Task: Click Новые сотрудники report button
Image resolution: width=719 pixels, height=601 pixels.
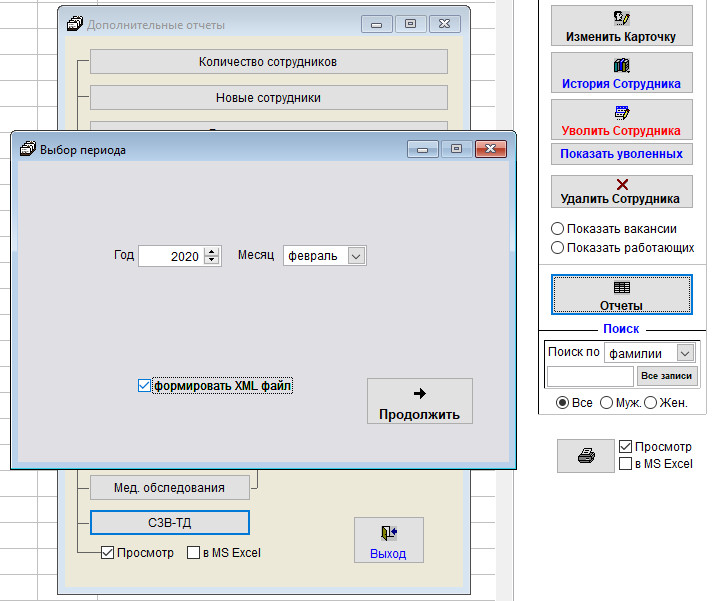Action: pos(269,98)
